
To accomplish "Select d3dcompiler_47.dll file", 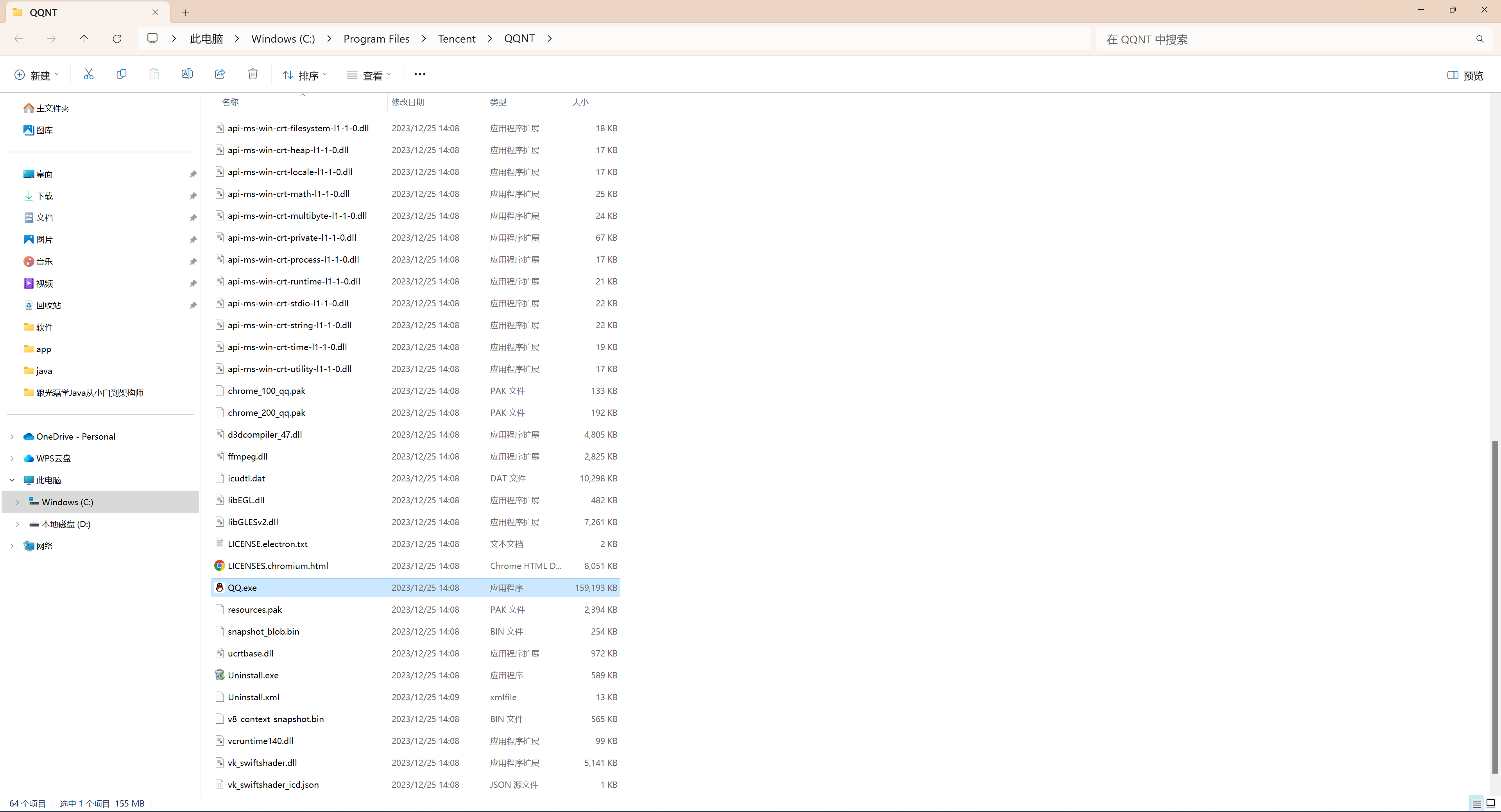I will [x=265, y=435].
